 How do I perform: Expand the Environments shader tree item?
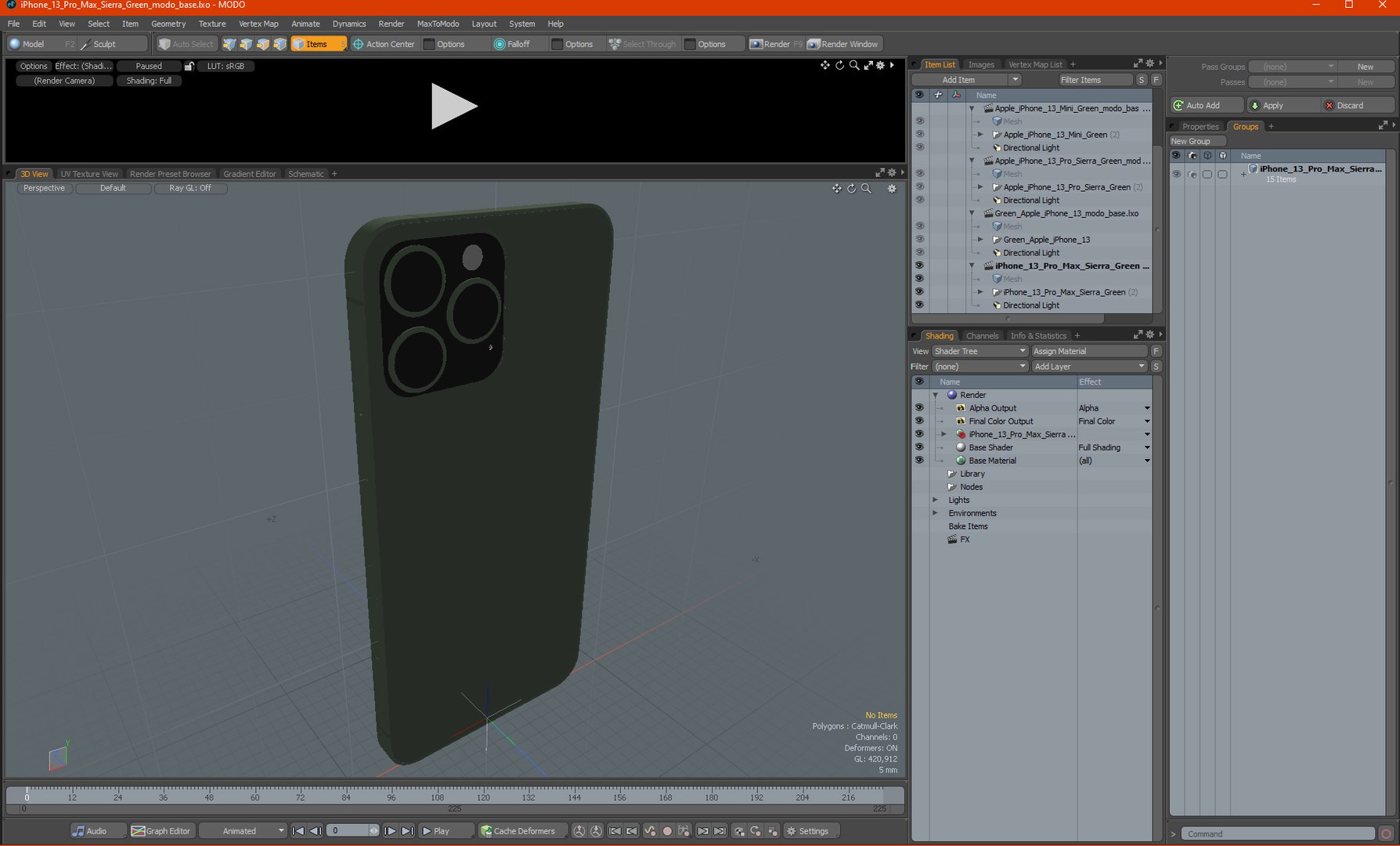tap(935, 513)
